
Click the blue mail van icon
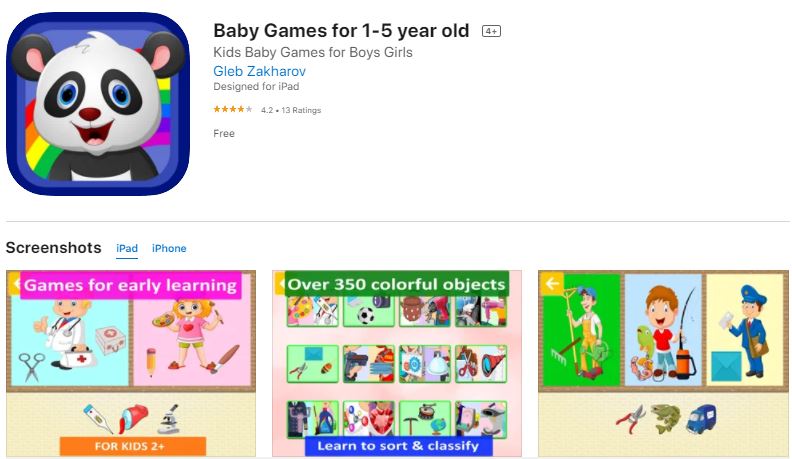701,419
